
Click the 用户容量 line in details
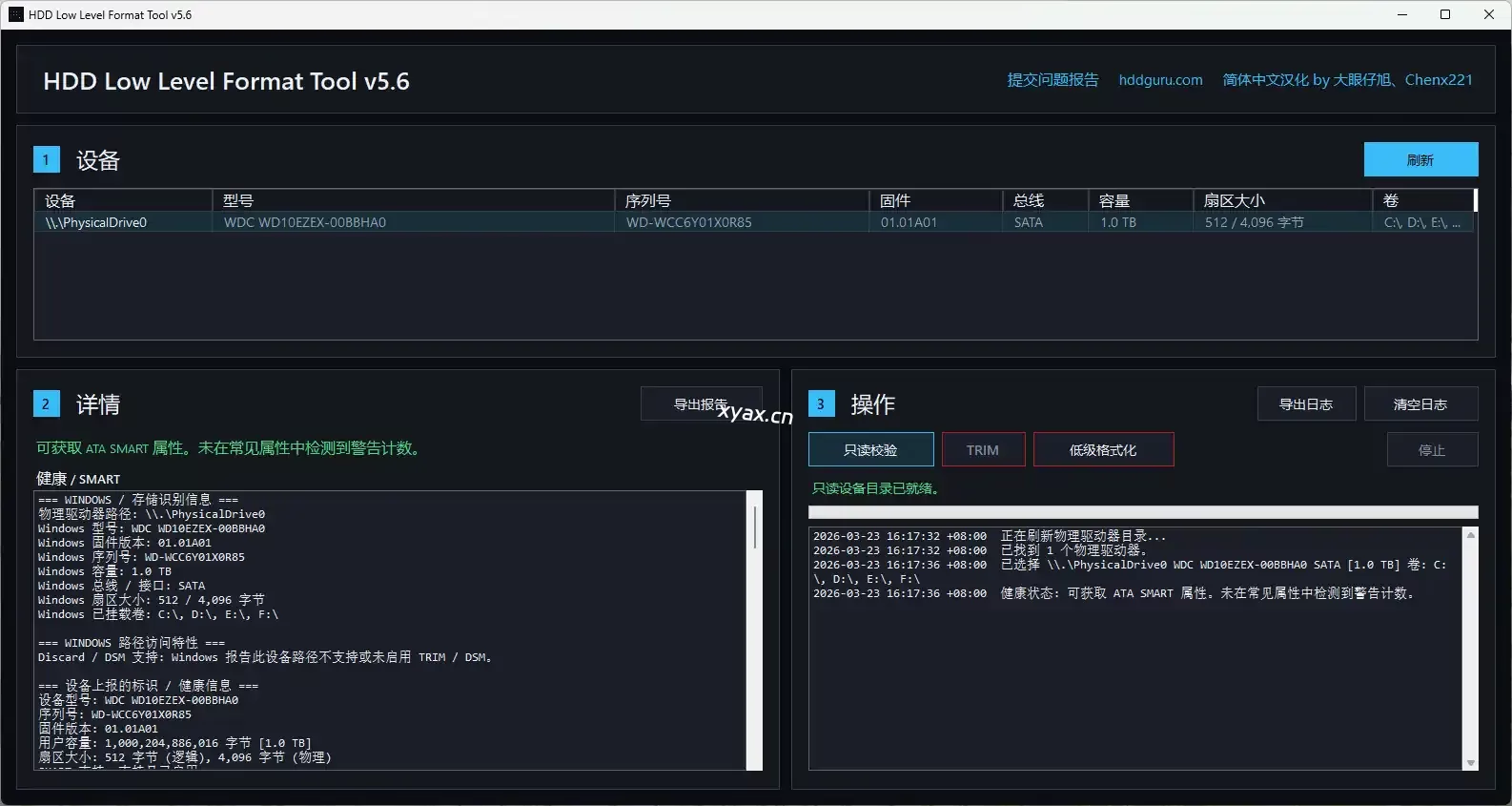[x=174, y=743]
